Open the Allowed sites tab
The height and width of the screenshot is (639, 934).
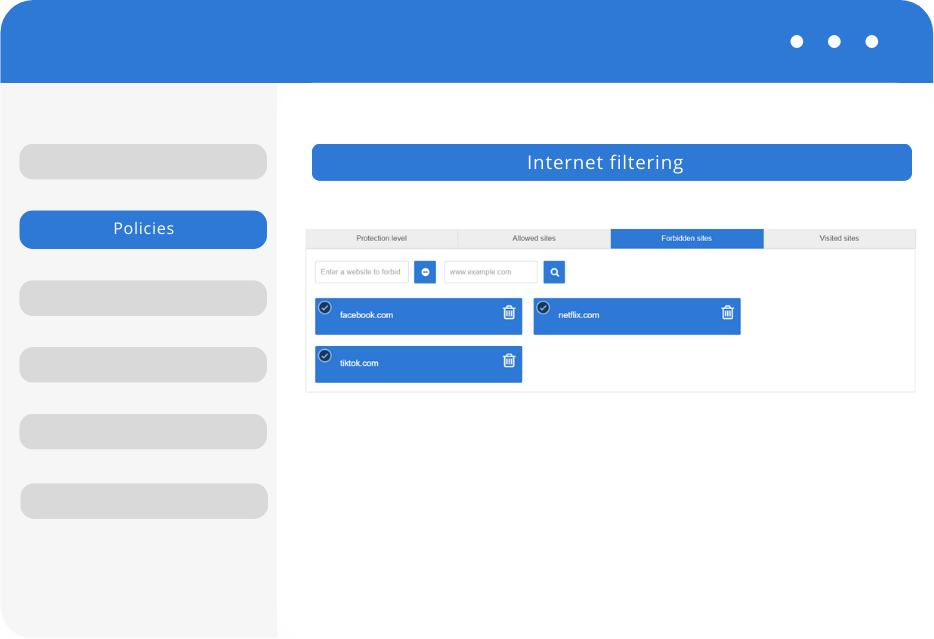534,239
